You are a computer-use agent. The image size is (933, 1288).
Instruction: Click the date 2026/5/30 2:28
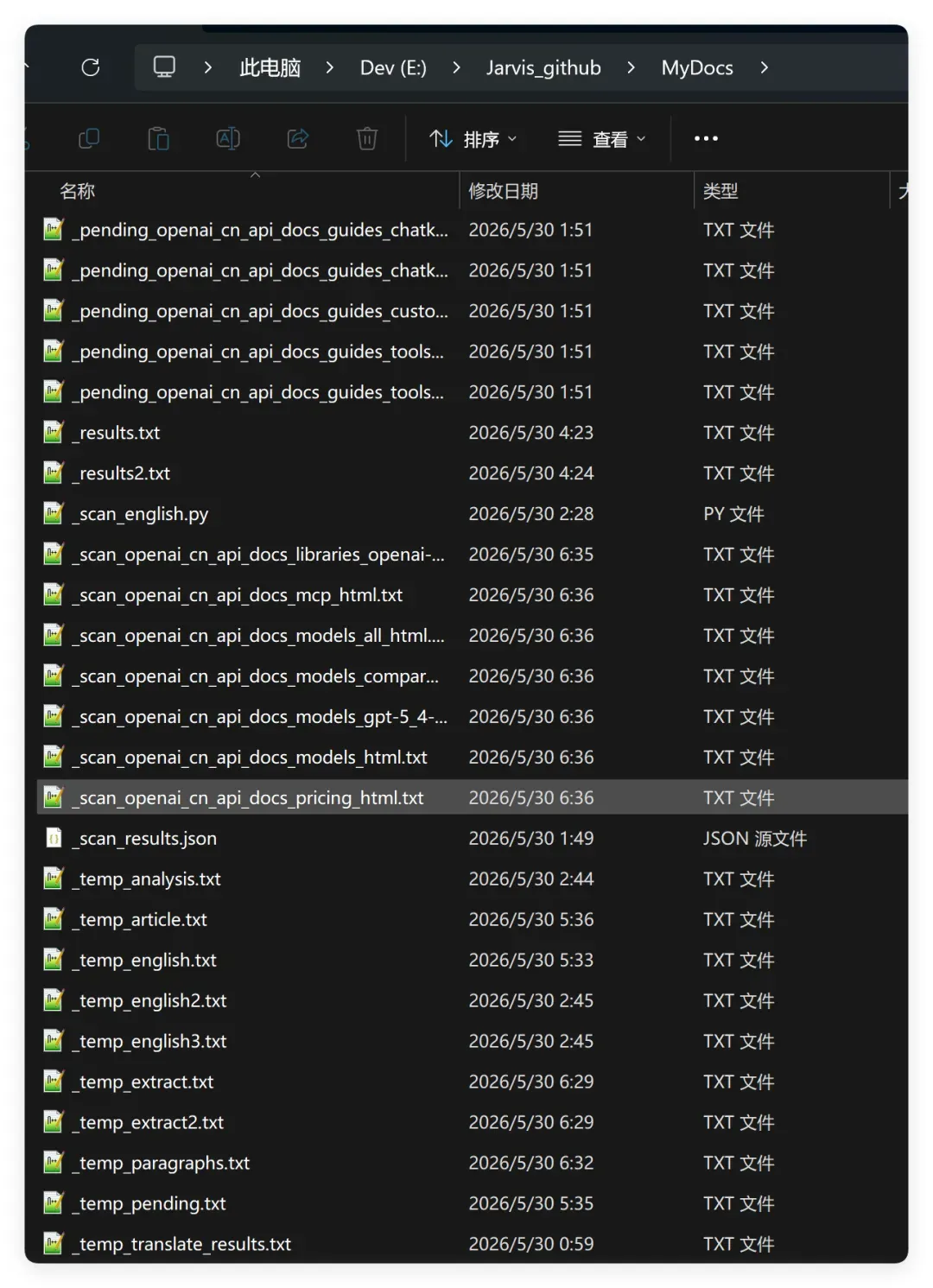[530, 513]
